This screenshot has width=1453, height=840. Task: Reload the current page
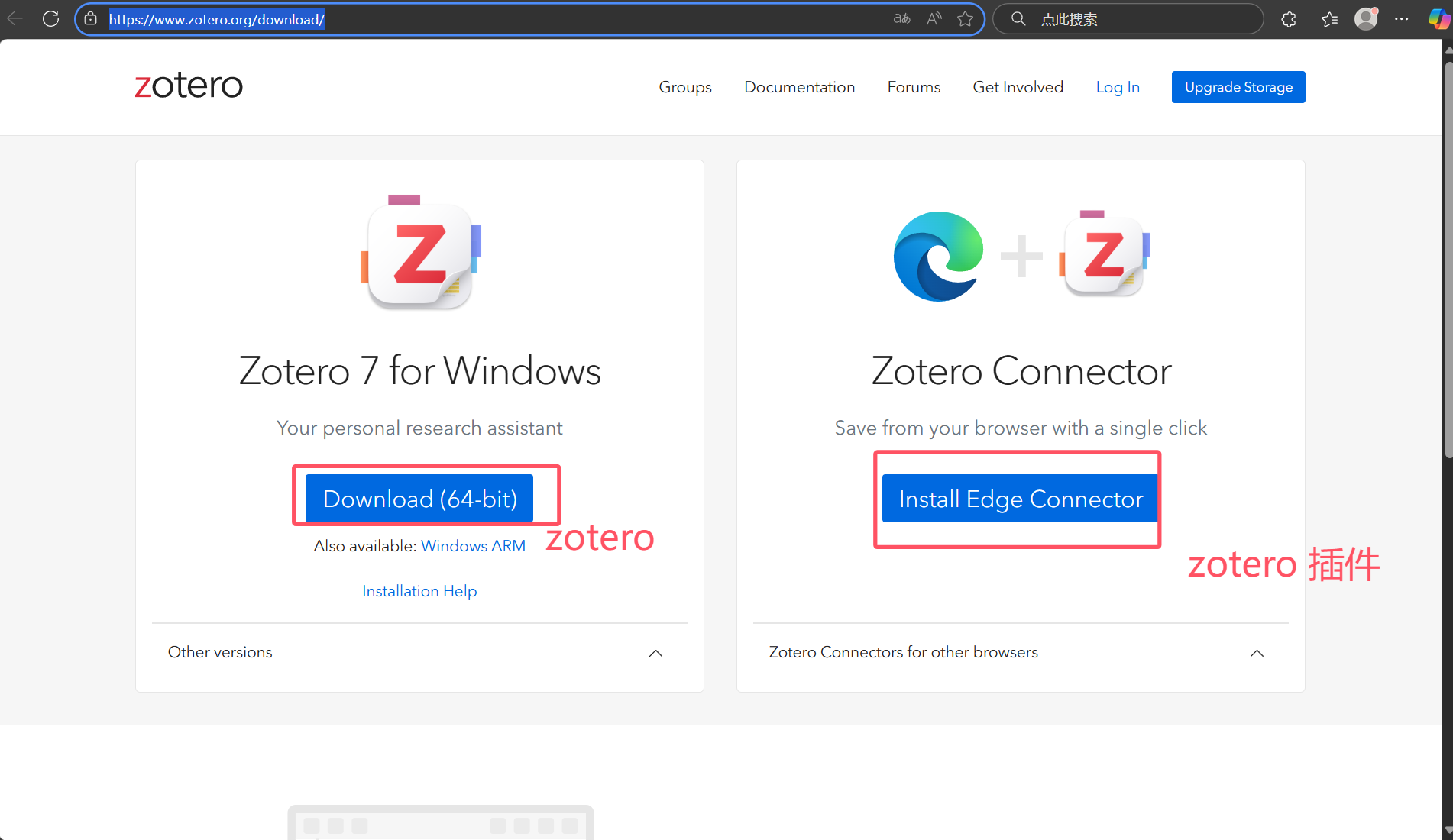[50, 18]
